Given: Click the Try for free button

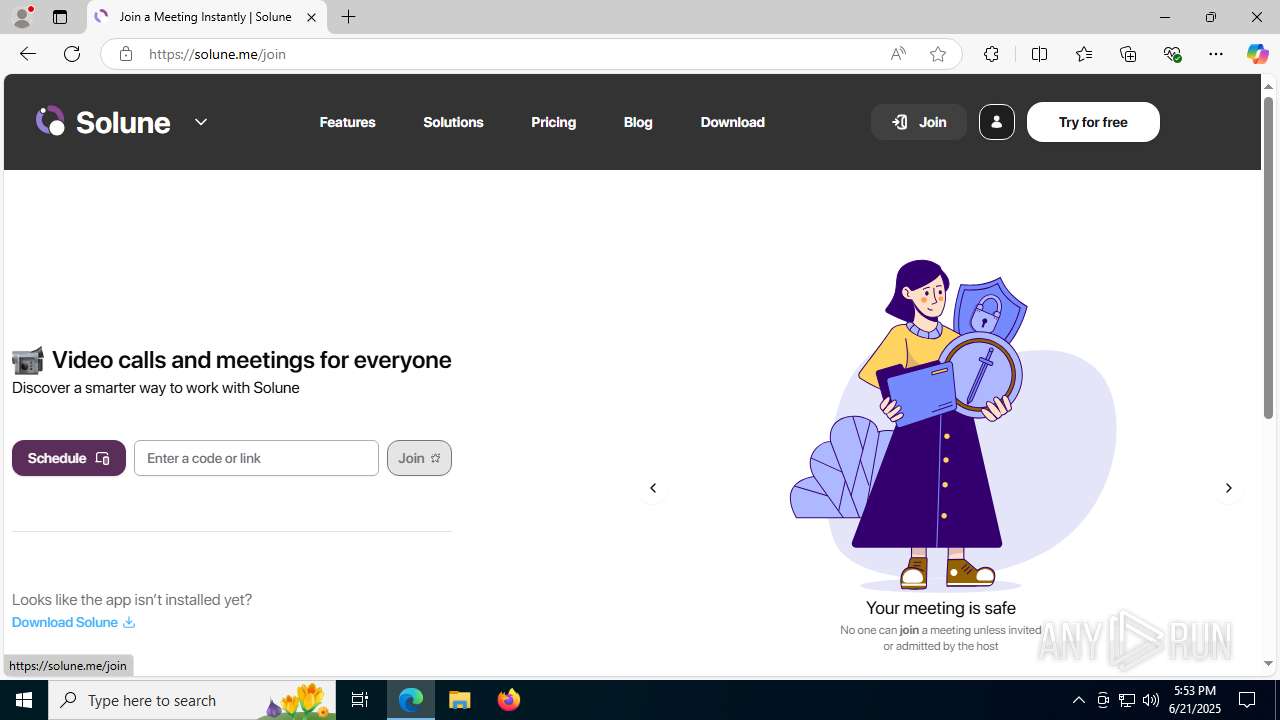Looking at the screenshot, I should [1093, 122].
